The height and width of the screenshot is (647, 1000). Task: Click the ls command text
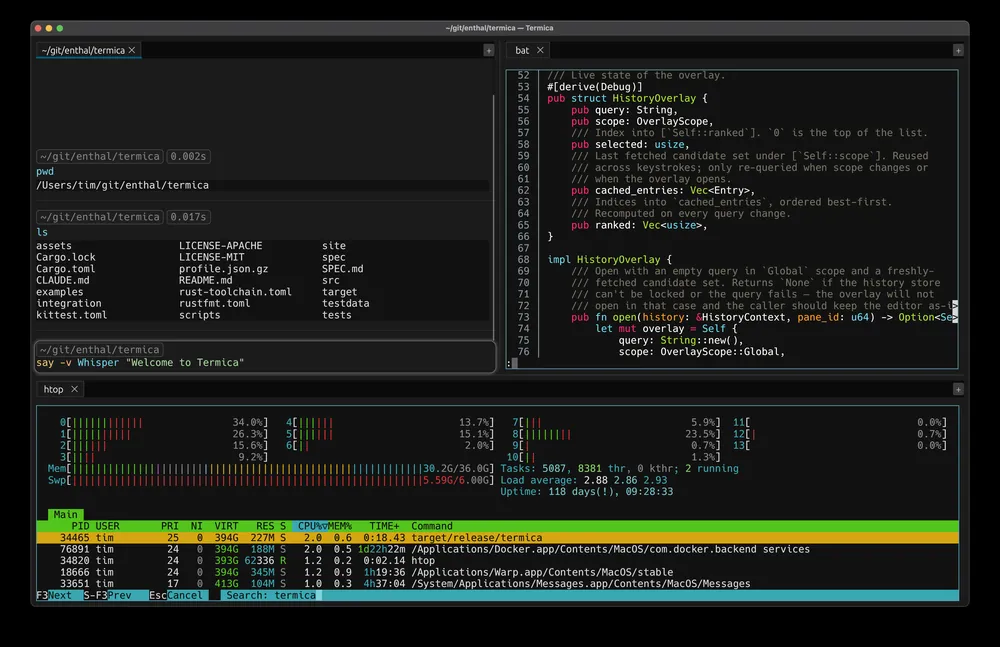point(42,232)
